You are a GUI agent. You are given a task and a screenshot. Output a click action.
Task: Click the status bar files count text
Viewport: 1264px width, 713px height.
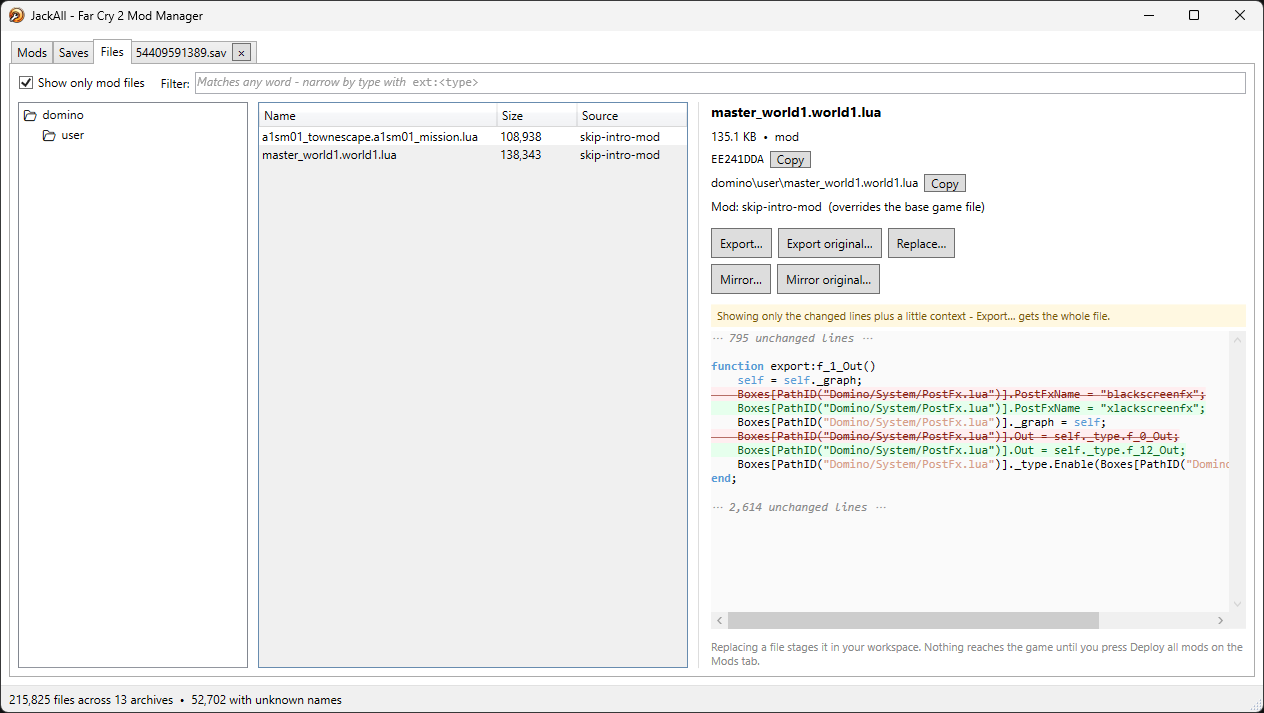(91, 700)
